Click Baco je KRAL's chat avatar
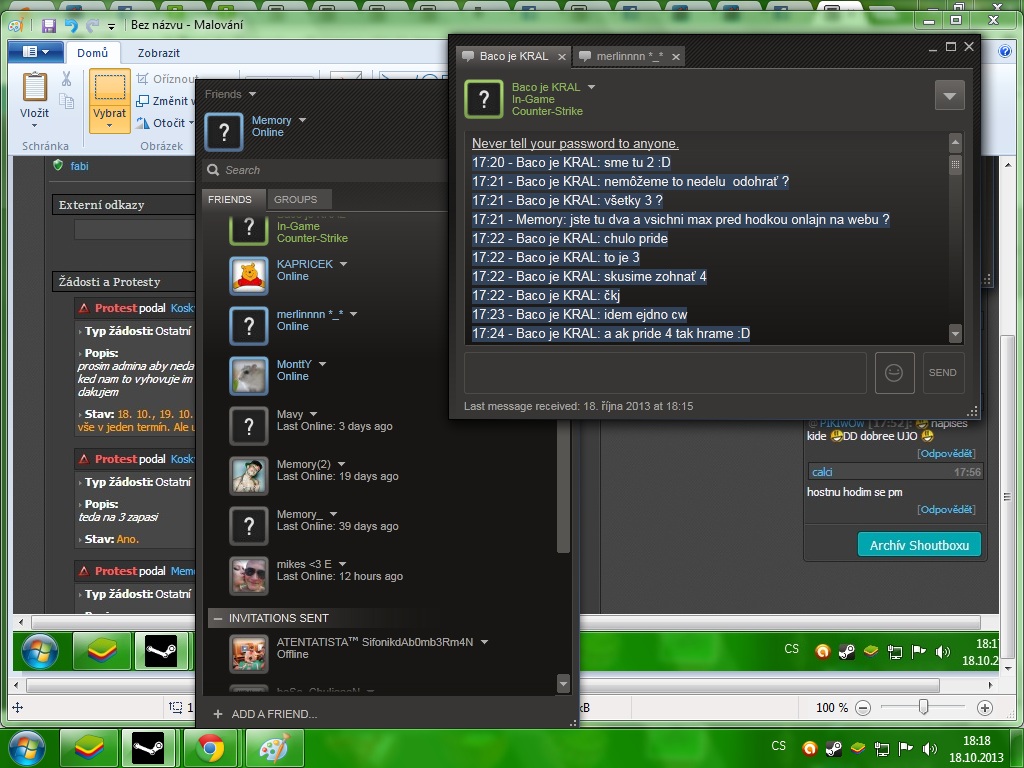Viewport: 1024px width, 768px height. [x=484, y=99]
